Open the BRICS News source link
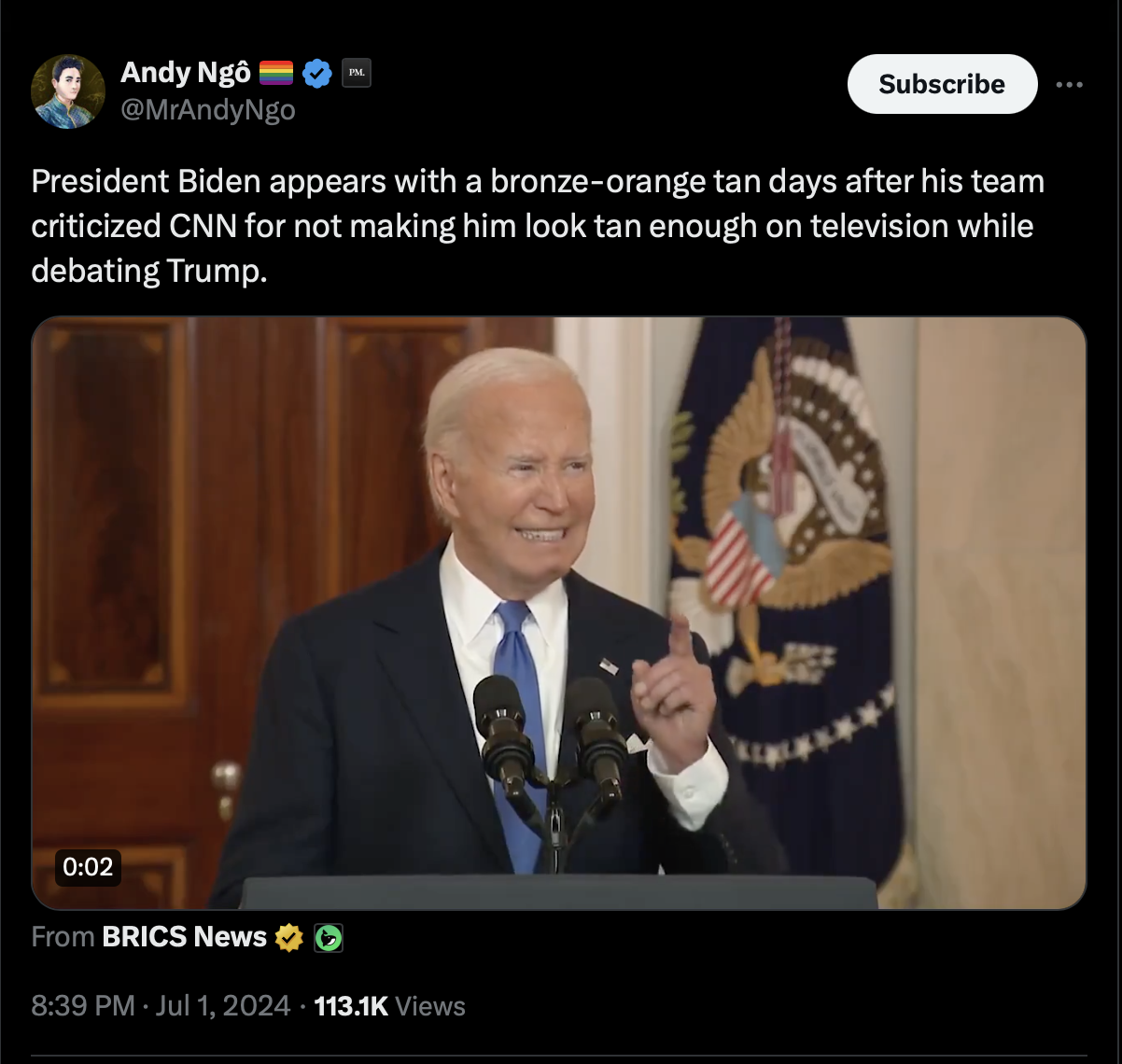 click(184, 936)
